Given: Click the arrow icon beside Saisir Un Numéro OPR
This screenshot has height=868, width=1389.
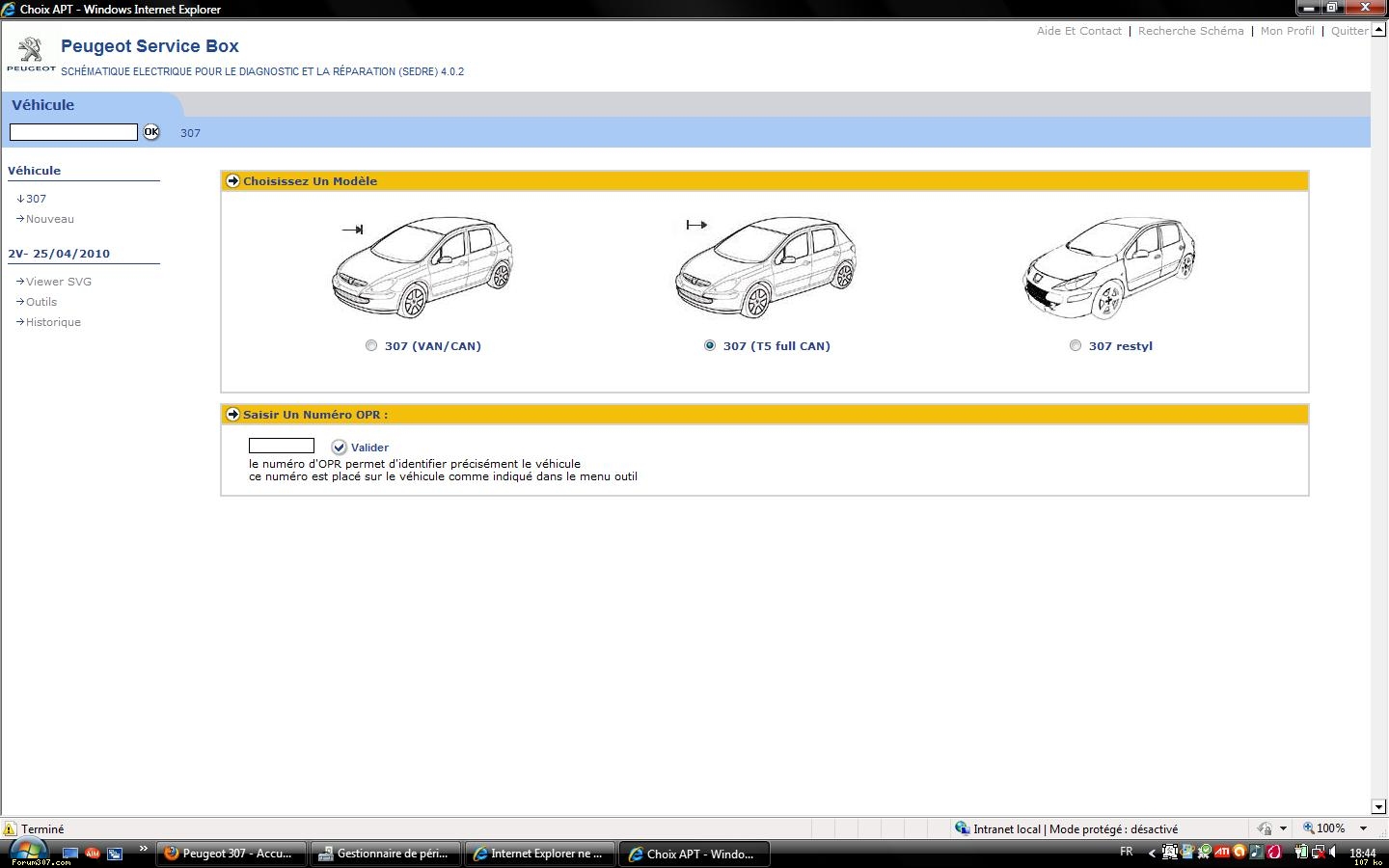Looking at the screenshot, I should 232,414.
